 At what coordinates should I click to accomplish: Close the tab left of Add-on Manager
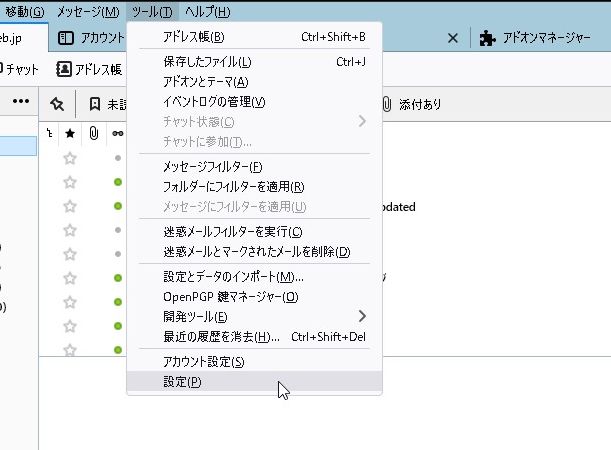pyautogui.click(x=452, y=38)
